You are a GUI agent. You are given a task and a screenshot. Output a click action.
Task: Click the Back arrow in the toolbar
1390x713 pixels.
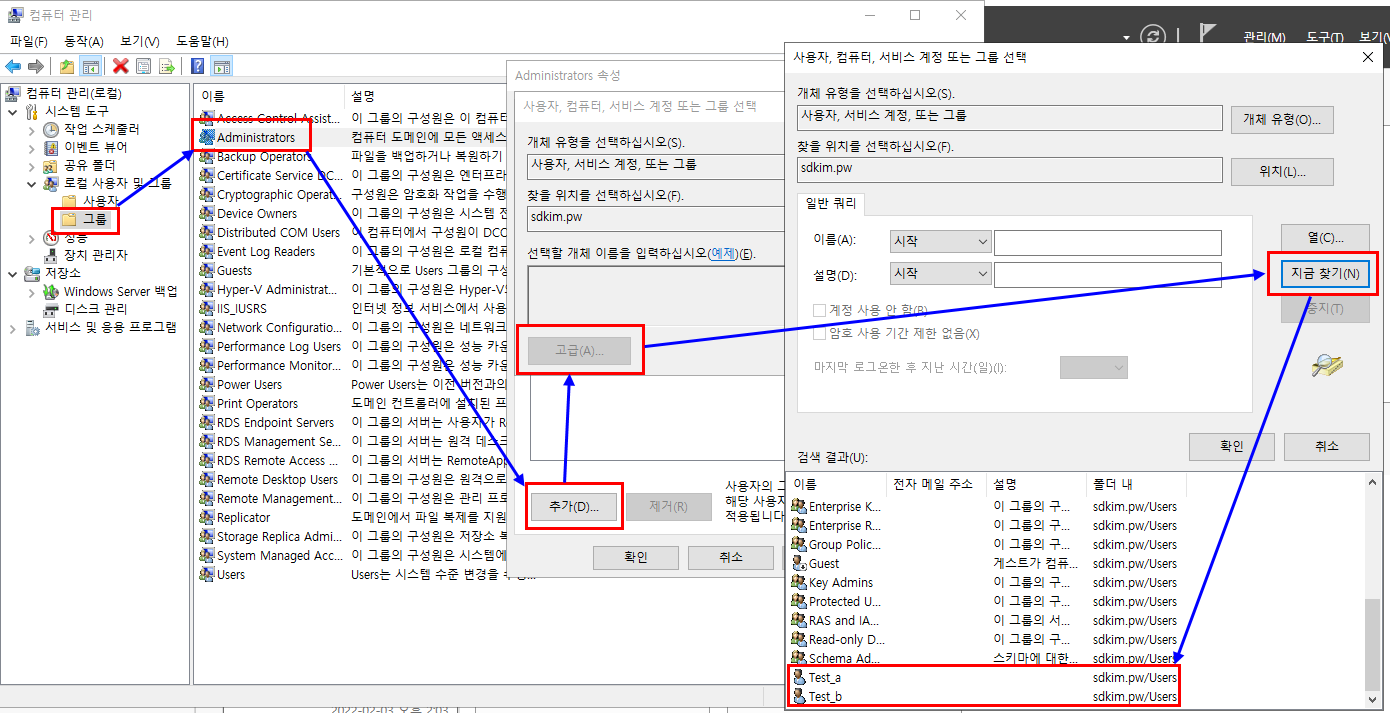tap(13, 66)
